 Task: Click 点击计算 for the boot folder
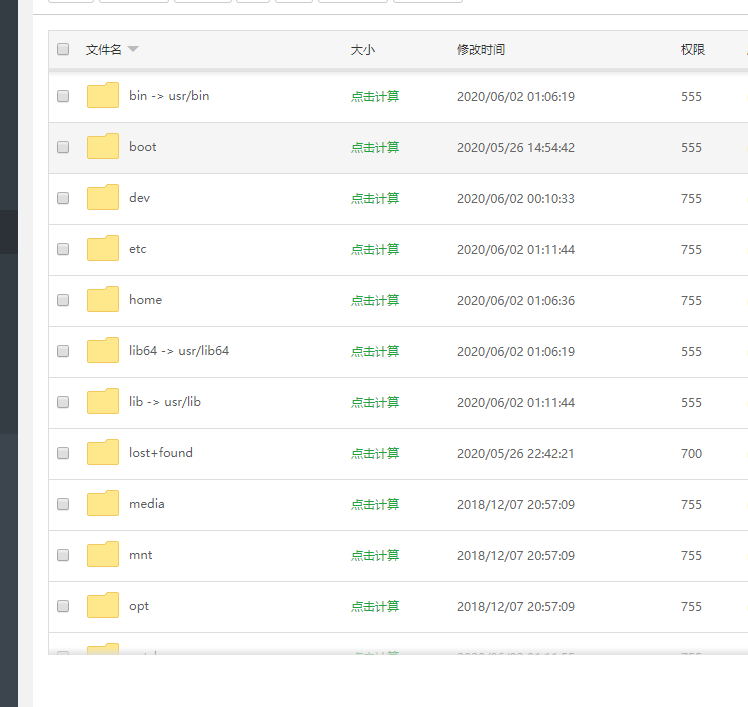(x=375, y=147)
